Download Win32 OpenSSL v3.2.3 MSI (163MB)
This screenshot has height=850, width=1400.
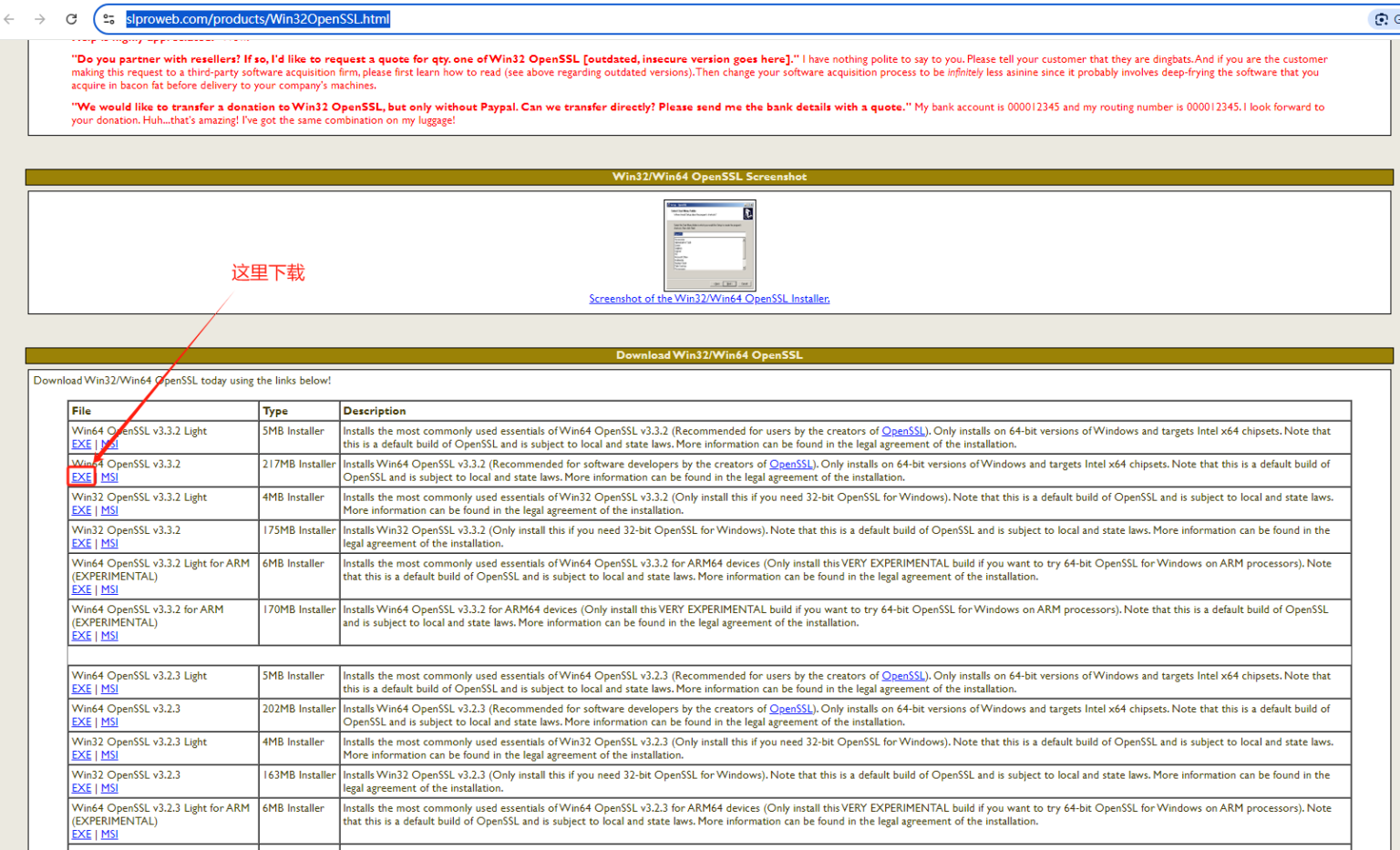click(x=109, y=789)
